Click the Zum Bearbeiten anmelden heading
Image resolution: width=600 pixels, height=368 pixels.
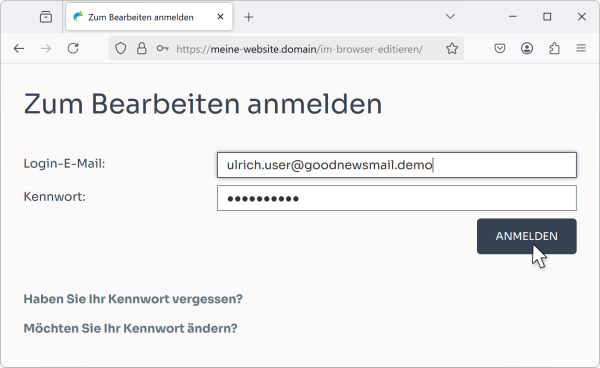[x=203, y=104]
